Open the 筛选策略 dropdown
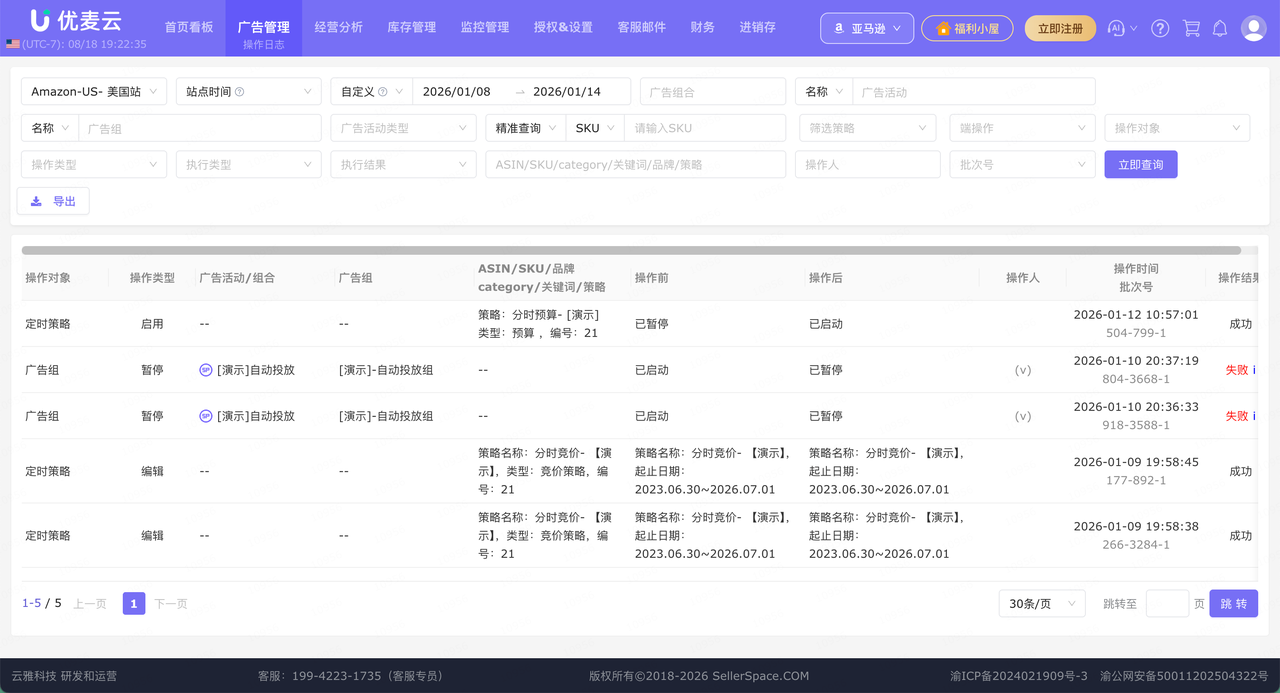 (x=867, y=128)
